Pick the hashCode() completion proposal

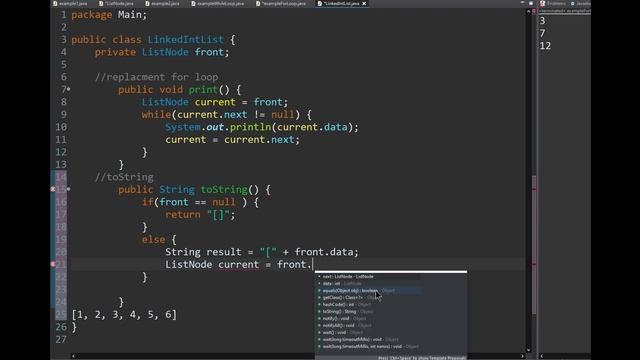pos(391,304)
